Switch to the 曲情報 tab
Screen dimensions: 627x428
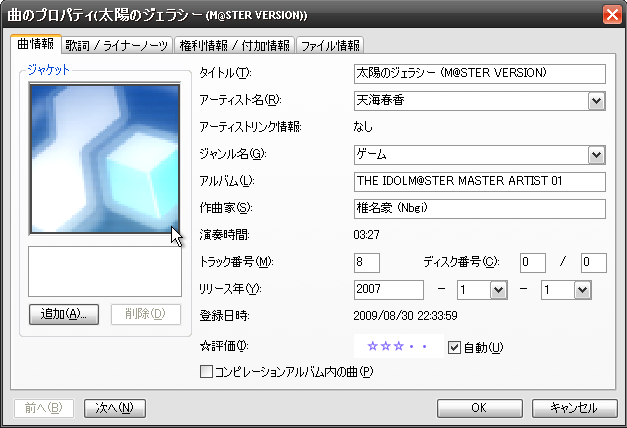pyautogui.click(x=36, y=44)
